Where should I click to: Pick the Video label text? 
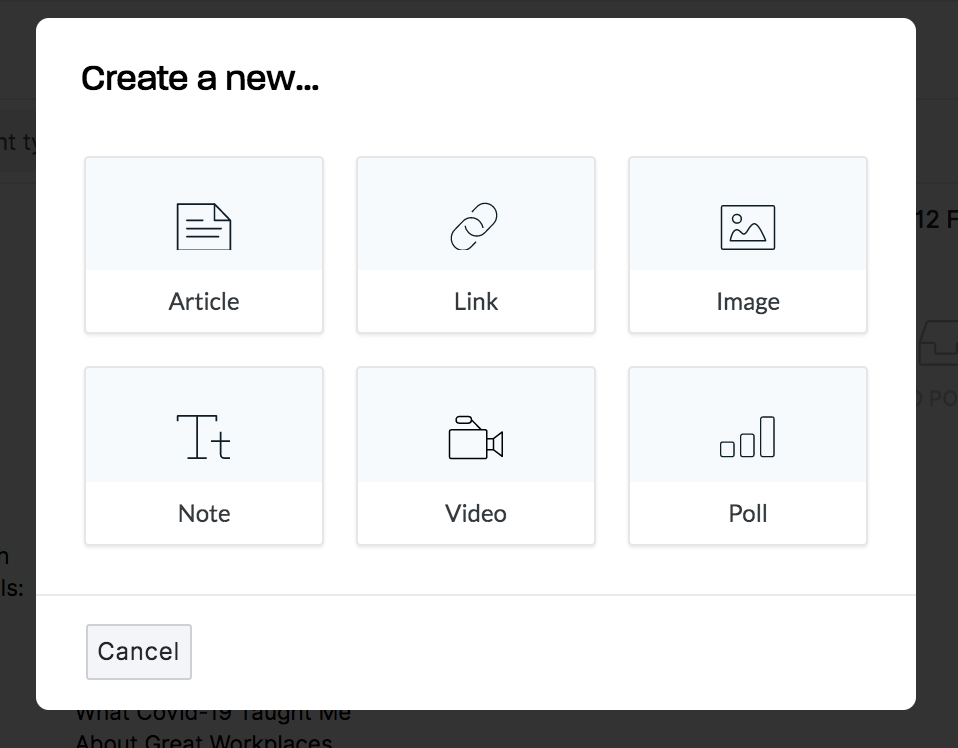[x=476, y=513]
